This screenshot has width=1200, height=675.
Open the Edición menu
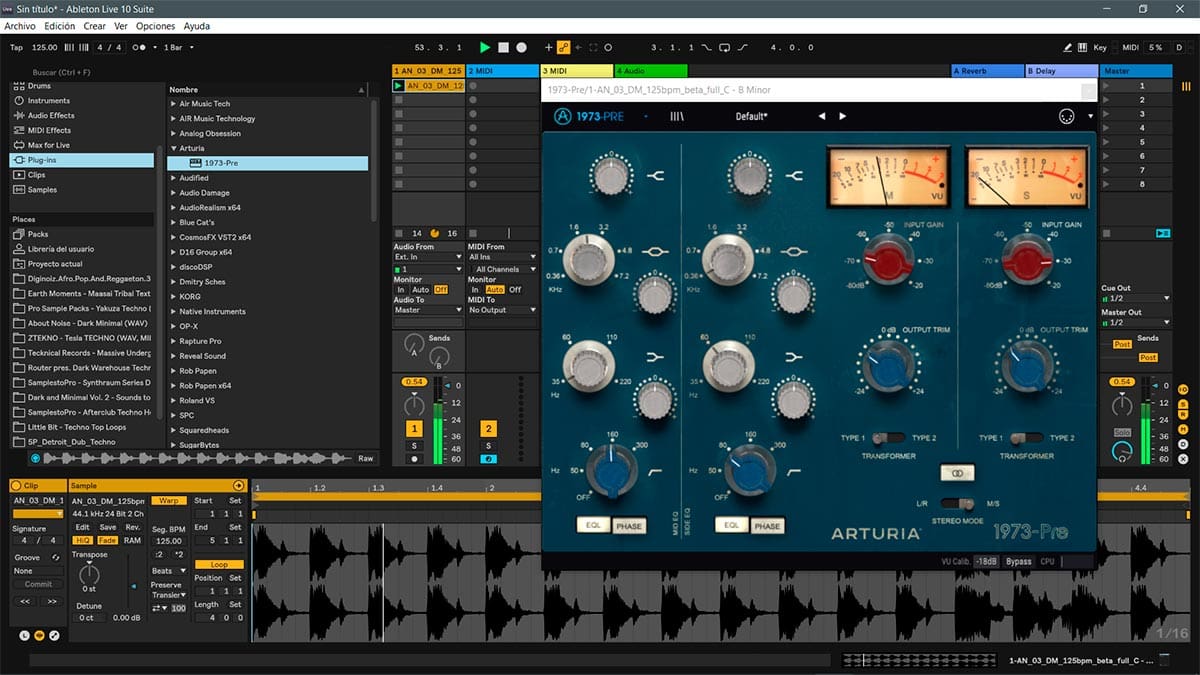59,26
